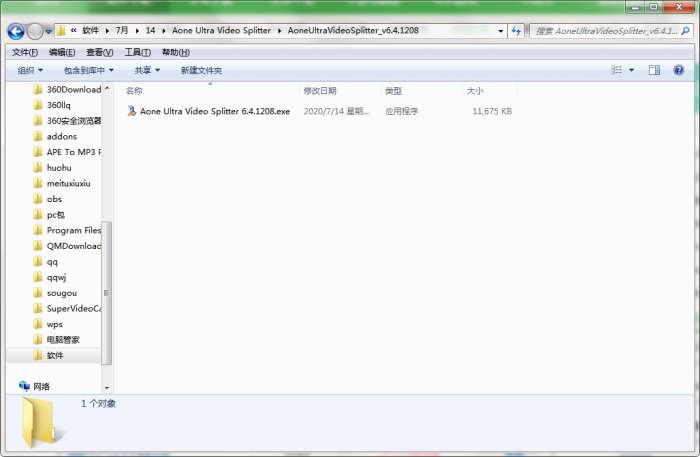Screen dimensions: 700x457
Task: Open the 帮助(H) menu
Action: [175, 52]
